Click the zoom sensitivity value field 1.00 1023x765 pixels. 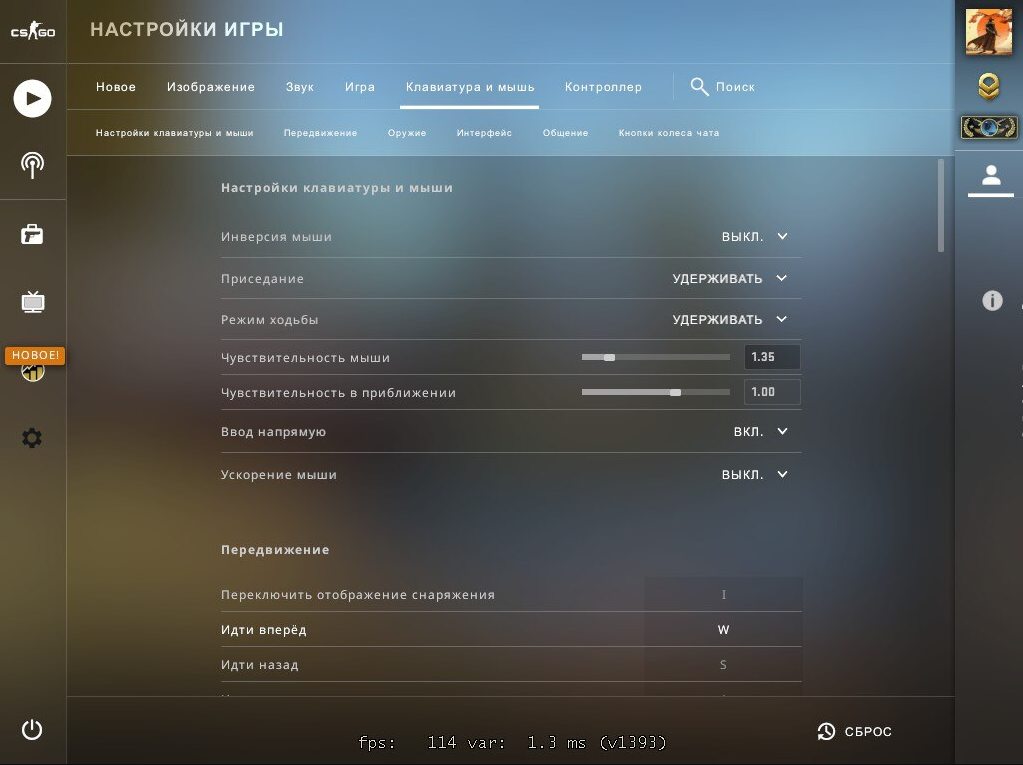772,393
